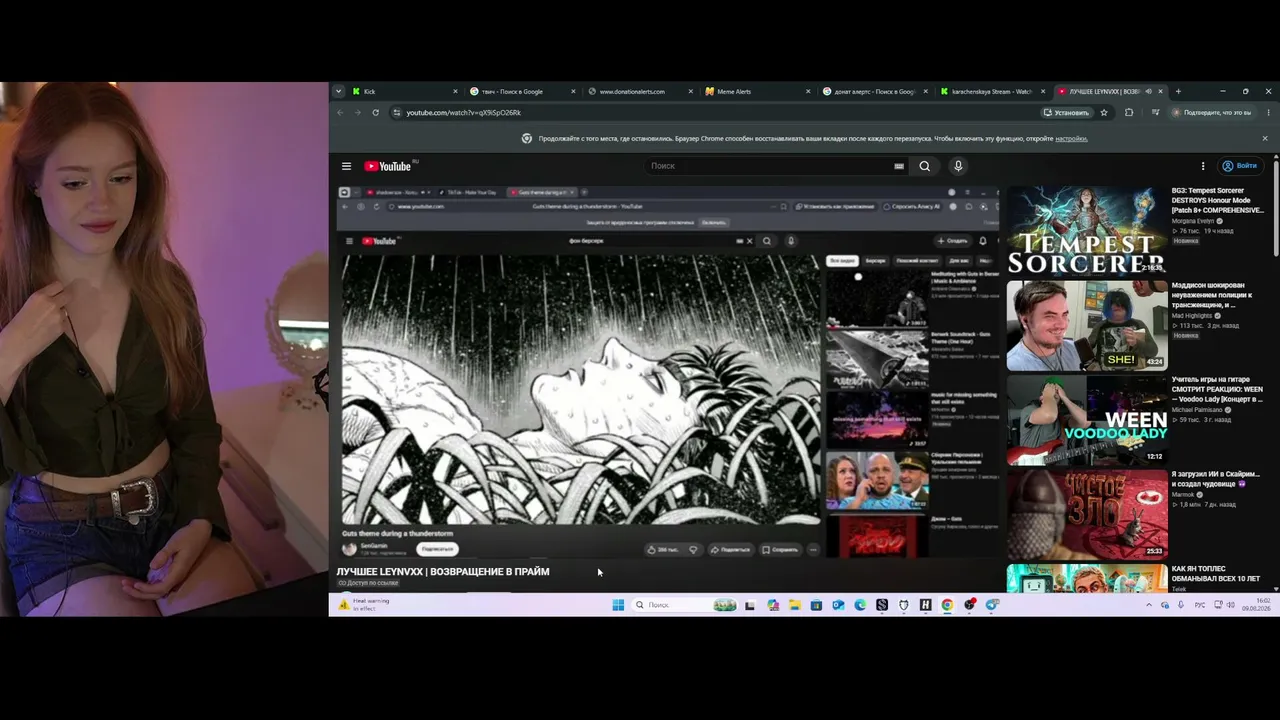This screenshot has width=1280, height=720.
Task: Click the 'Доступ по ссылке' badge
Action: (368, 583)
